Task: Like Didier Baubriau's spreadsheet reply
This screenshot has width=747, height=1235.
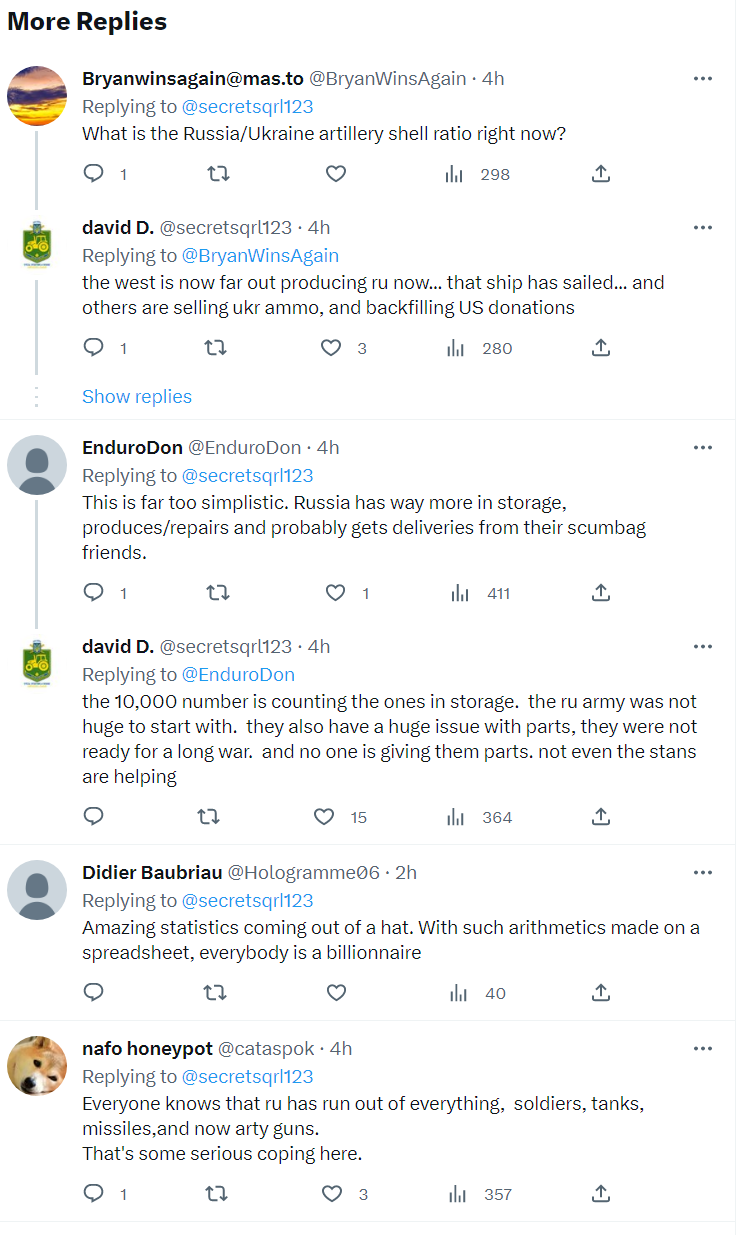Action: pyautogui.click(x=336, y=993)
